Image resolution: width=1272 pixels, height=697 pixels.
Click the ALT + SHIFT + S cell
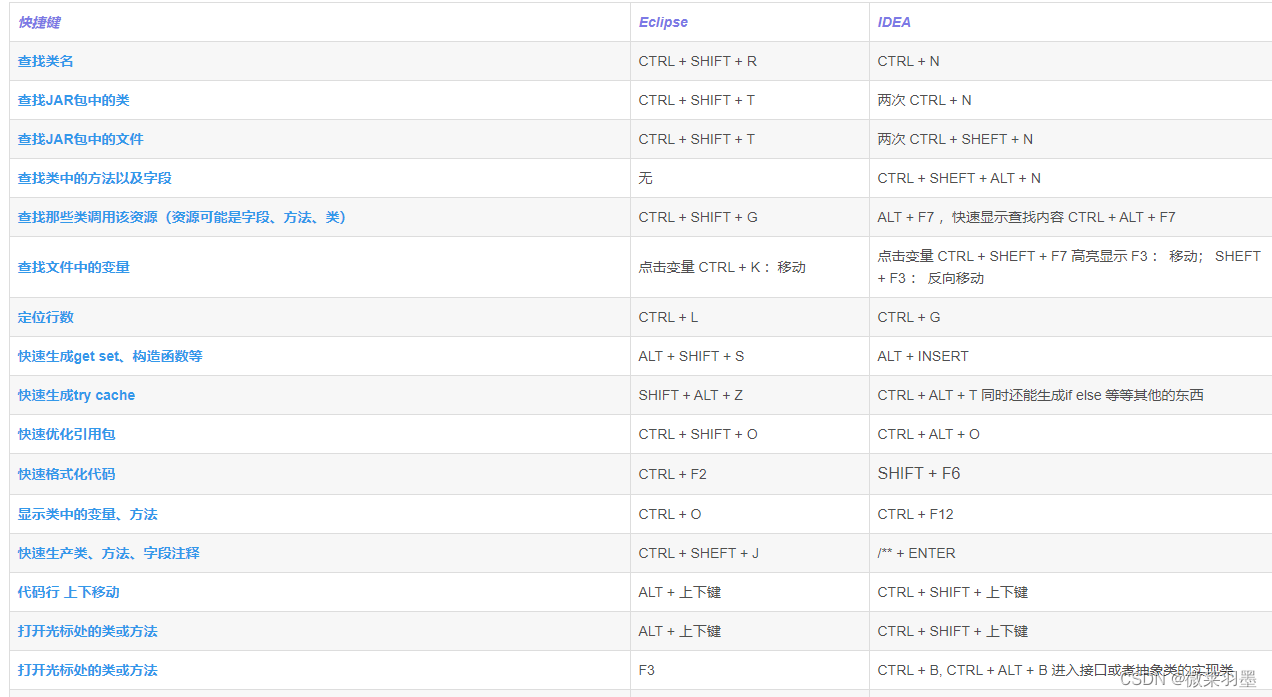pyautogui.click(x=691, y=356)
